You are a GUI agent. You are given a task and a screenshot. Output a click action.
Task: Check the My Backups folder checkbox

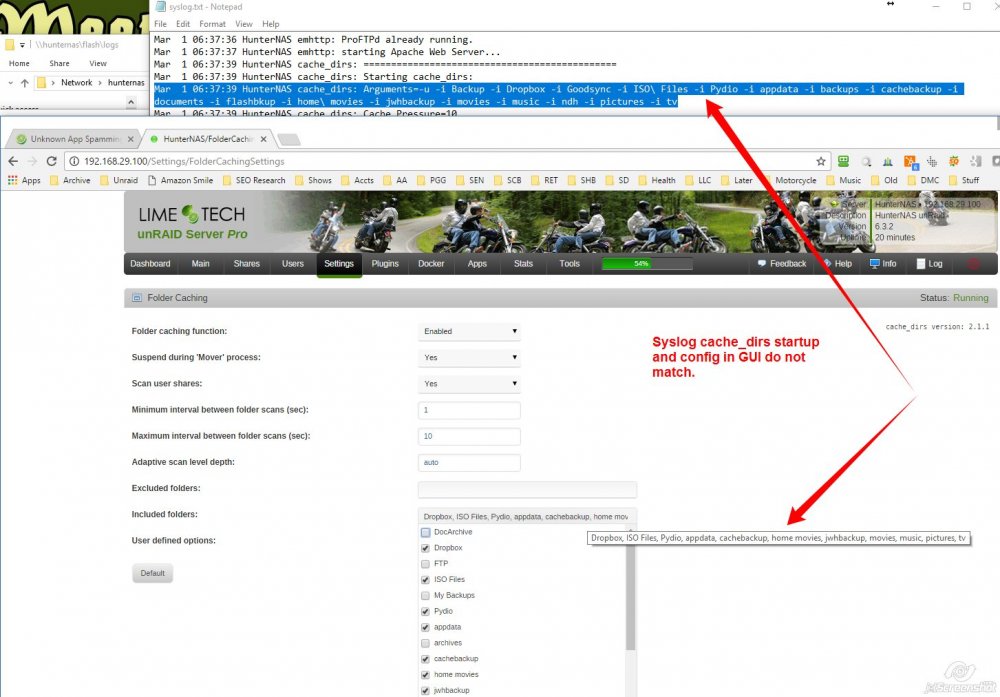425,596
